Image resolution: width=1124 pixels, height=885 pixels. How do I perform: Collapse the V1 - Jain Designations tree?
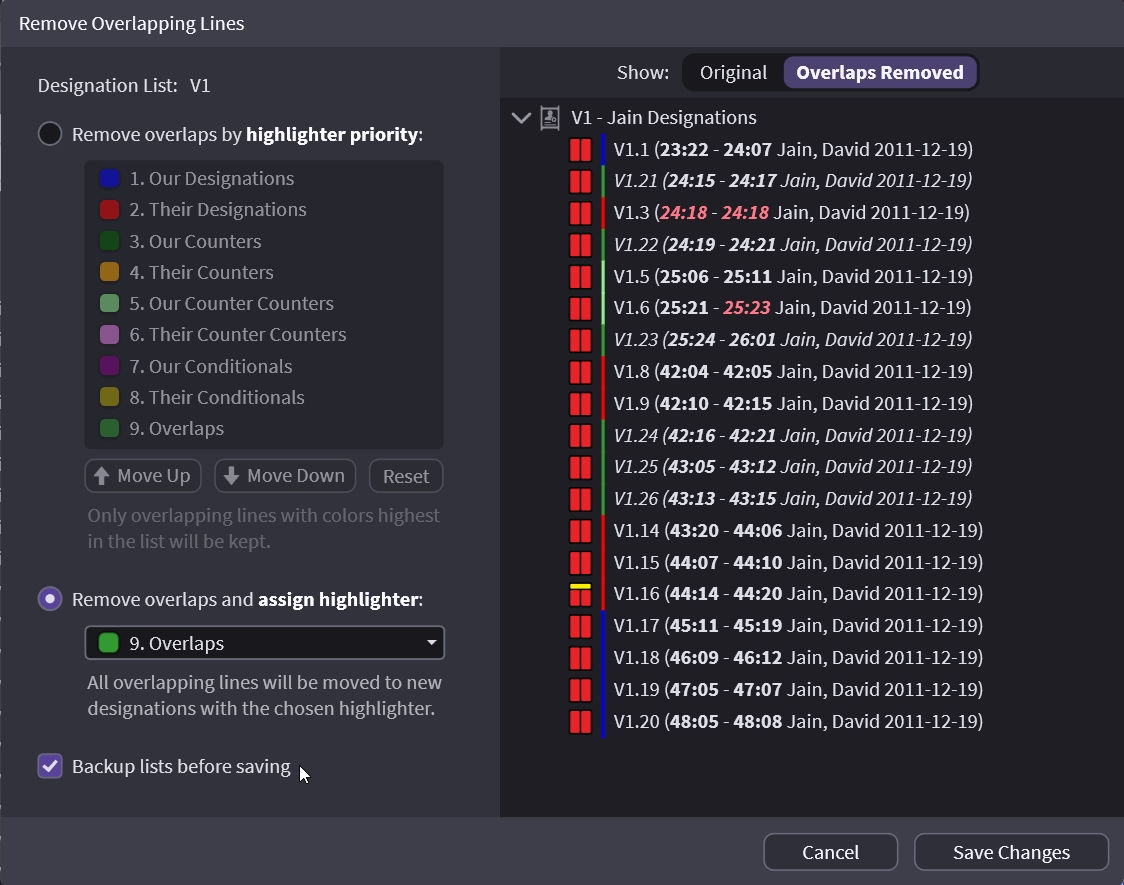(x=520, y=118)
